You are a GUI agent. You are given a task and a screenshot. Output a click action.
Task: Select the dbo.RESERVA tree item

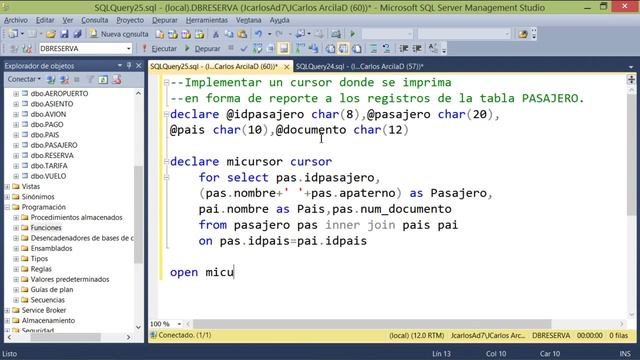pos(52,156)
